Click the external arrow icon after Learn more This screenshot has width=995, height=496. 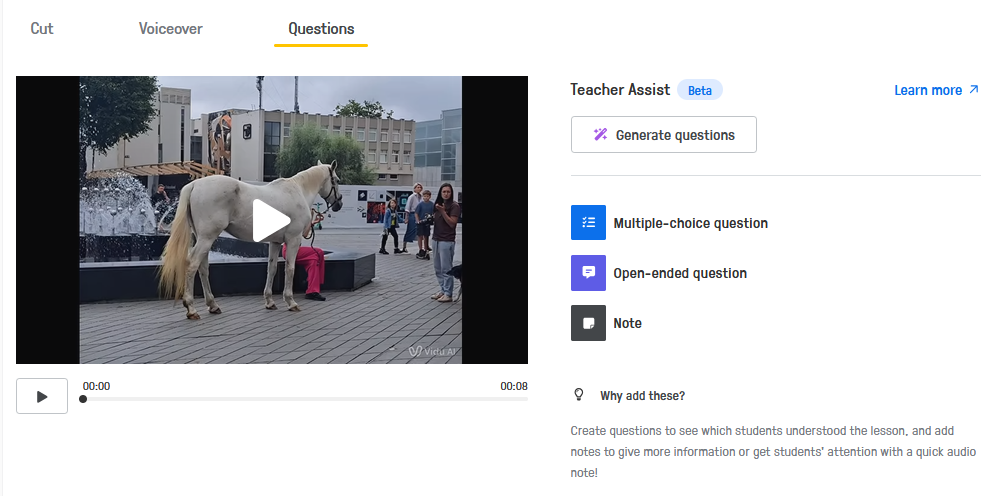point(973,90)
